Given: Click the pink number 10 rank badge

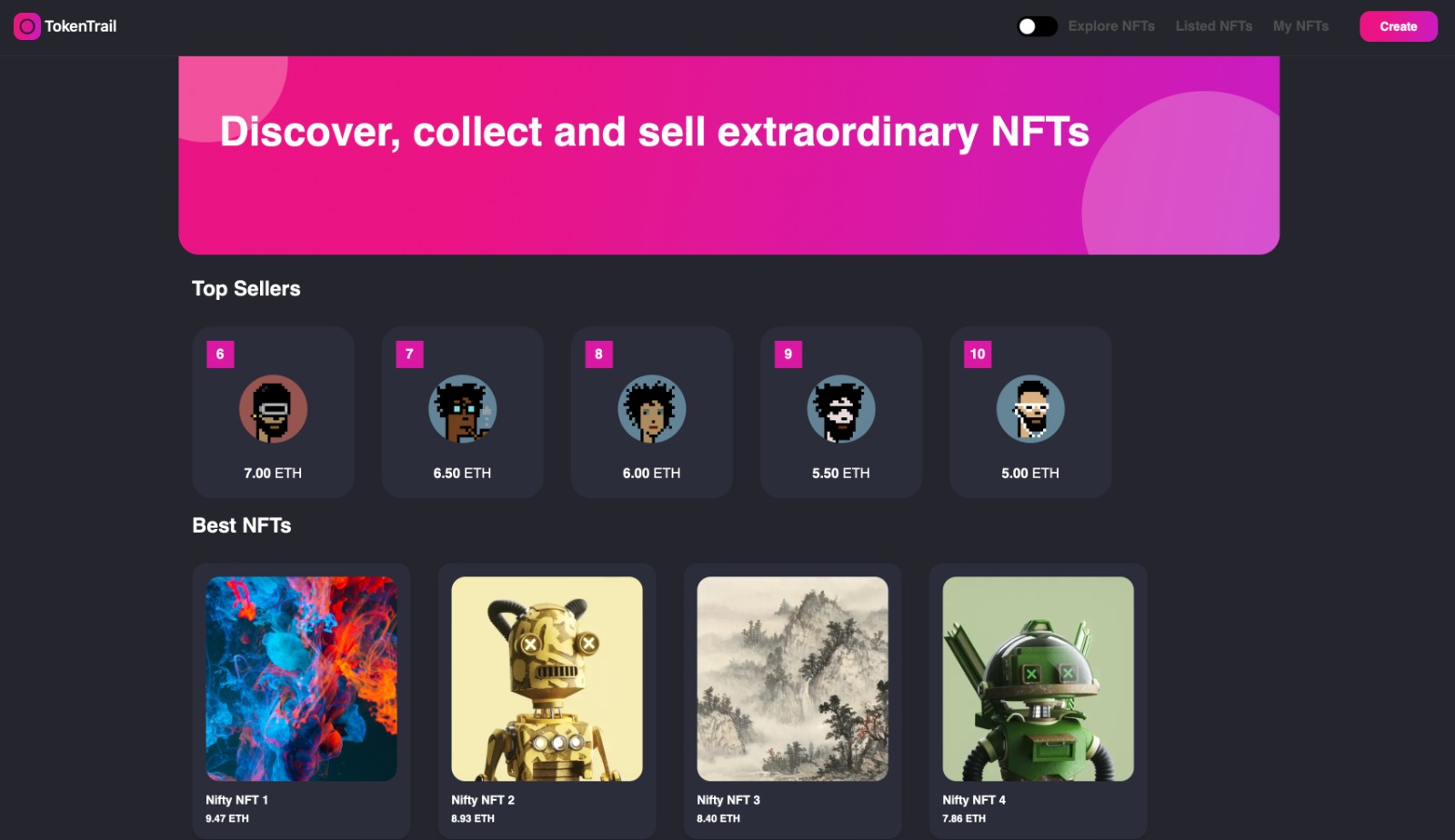Looking at the screenshot, I should pyautogui.click(x=978, y=355).
